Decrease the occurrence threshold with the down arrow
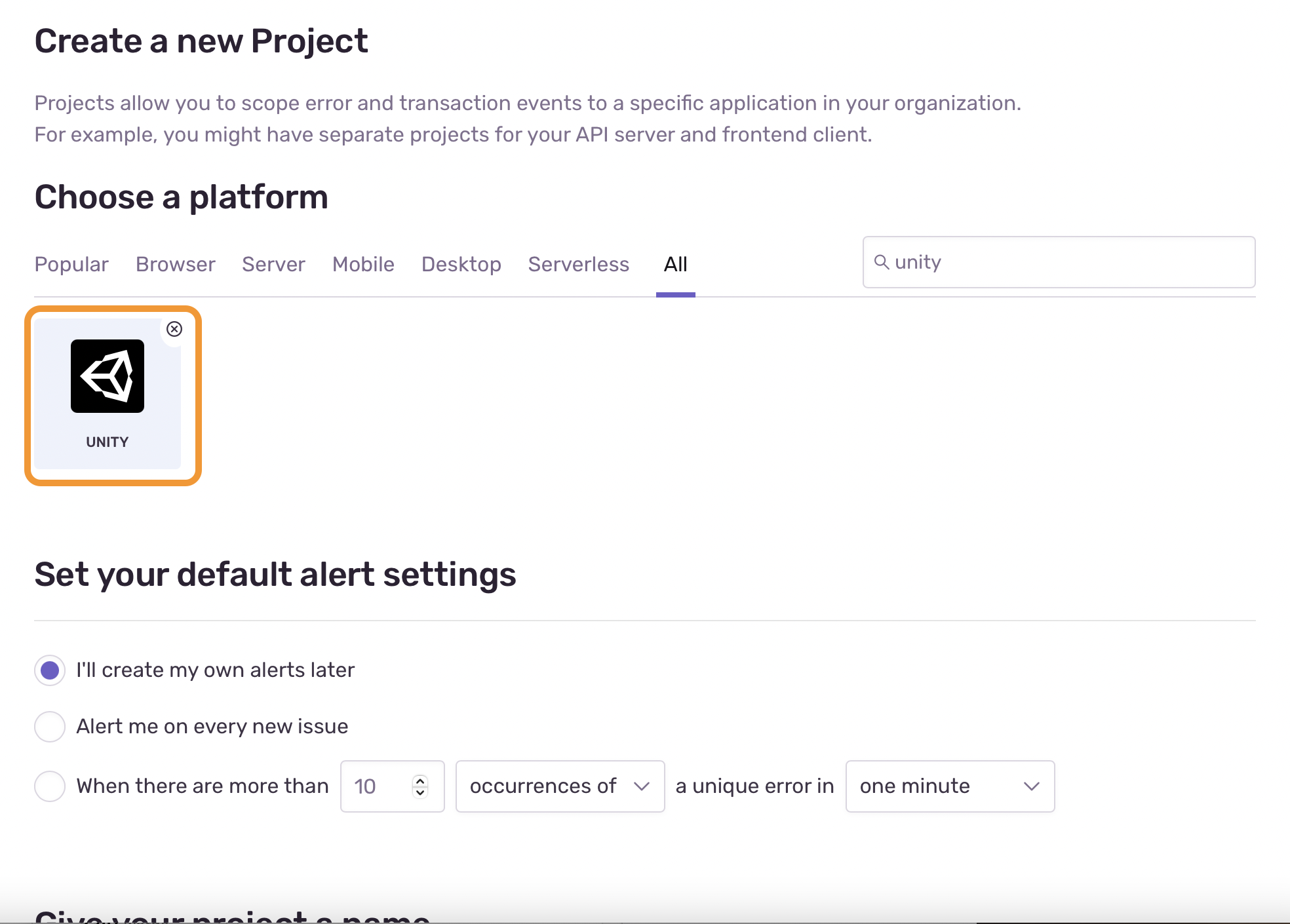Screen dimensions: 1290x924 [420, 792]
